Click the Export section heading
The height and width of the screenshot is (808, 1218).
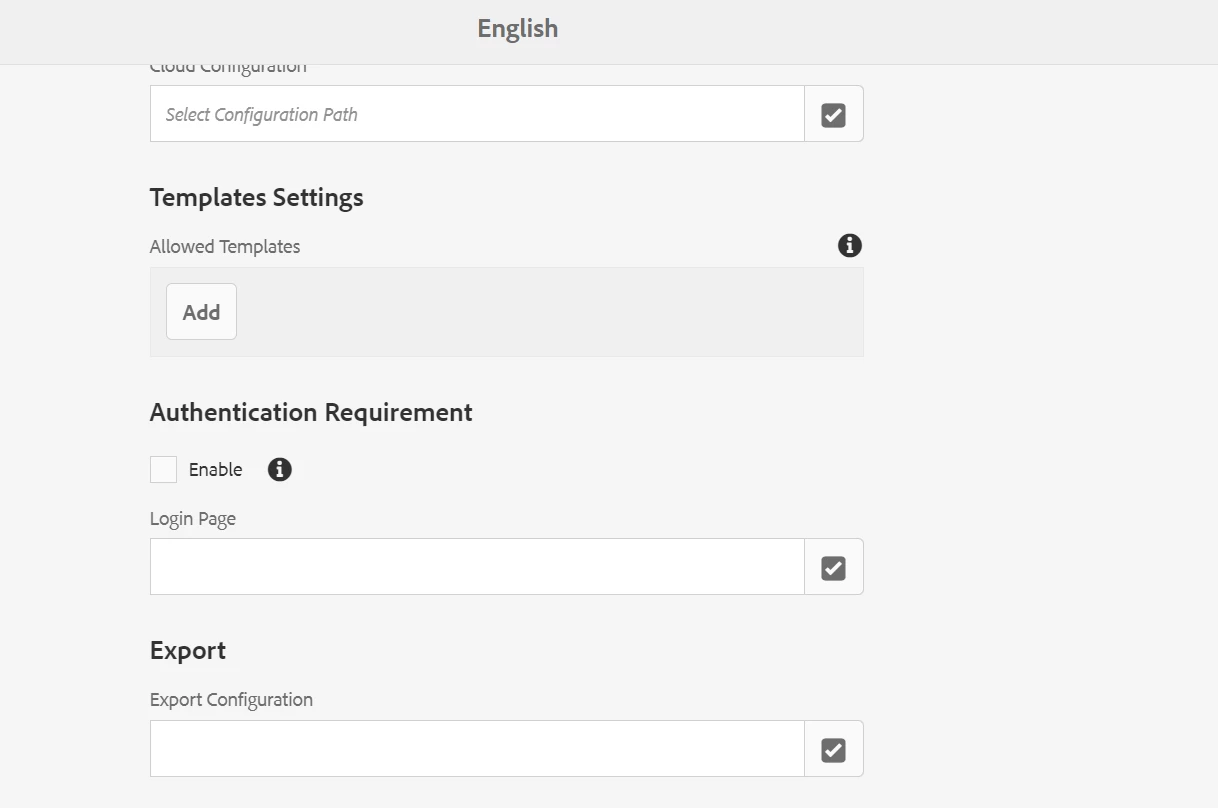coord(188,651)
